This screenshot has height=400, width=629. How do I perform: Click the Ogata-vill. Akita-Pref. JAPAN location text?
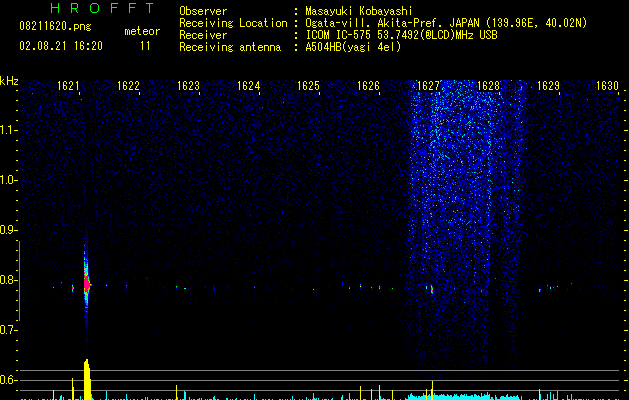446,23
